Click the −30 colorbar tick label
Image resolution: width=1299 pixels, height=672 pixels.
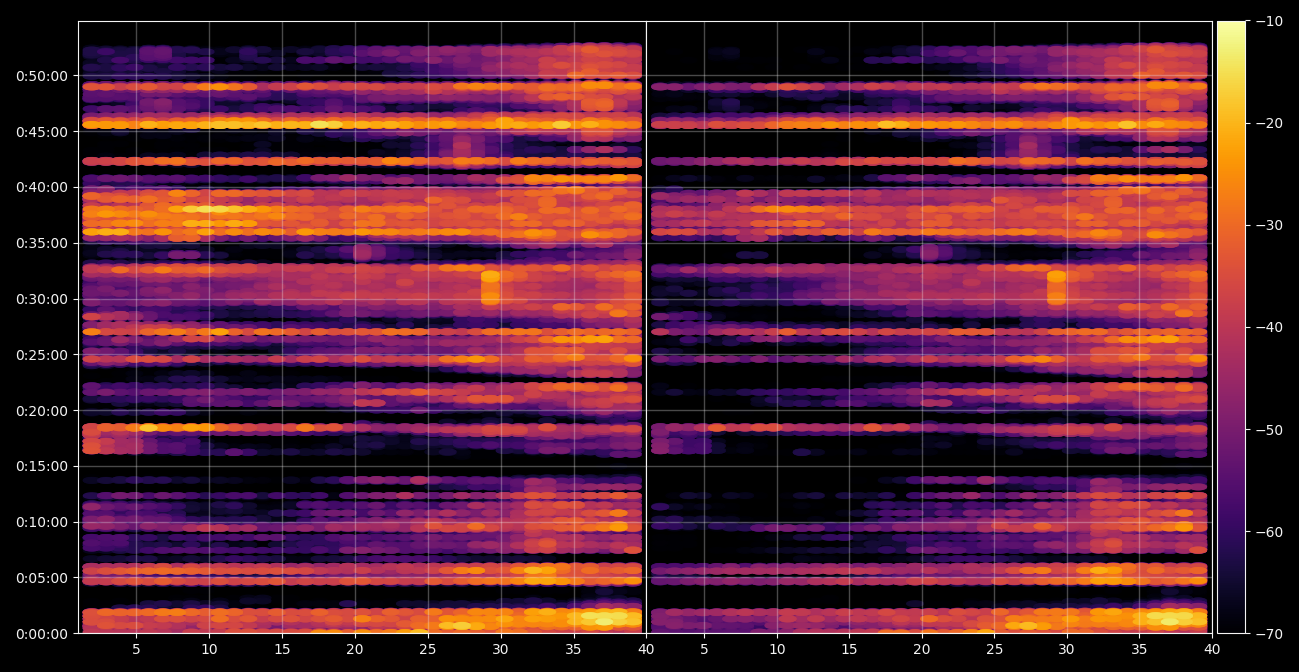[x=1269, y=225]
